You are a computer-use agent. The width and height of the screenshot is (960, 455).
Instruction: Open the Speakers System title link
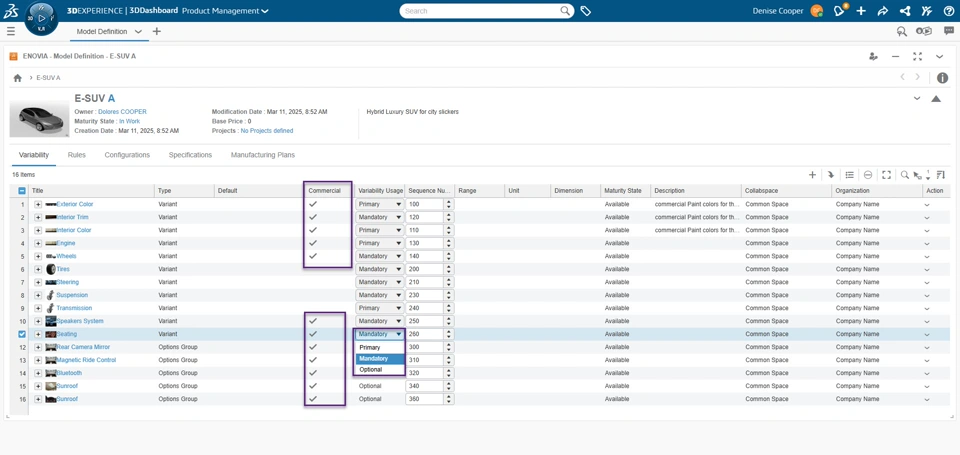[80, 321]
